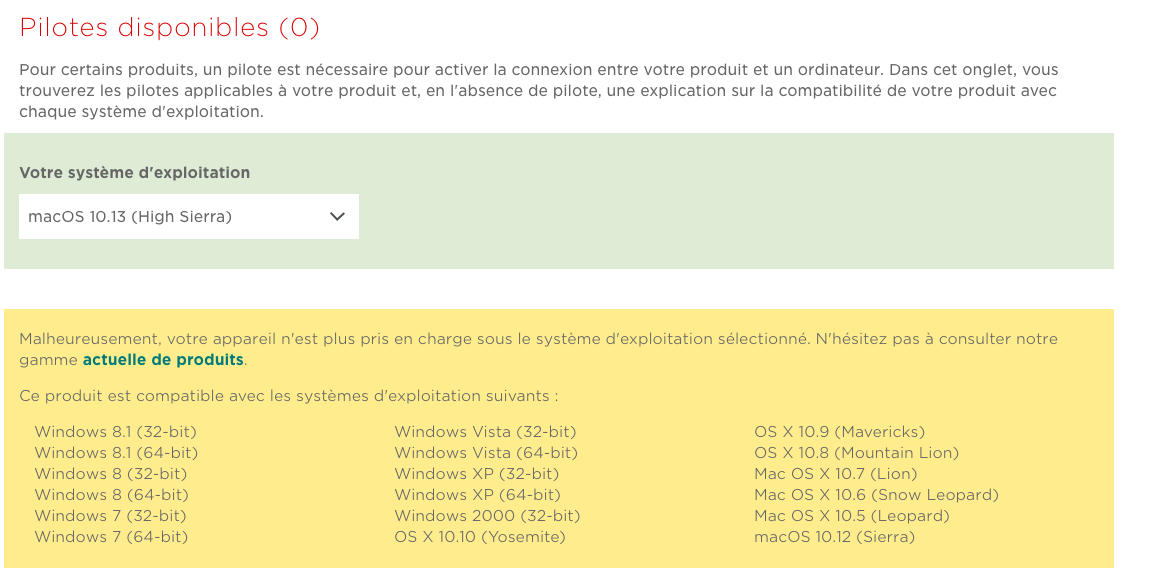Open the 'actuelle de produits' link
Viewport: 1171px width, 583px height.
point(163,360)
